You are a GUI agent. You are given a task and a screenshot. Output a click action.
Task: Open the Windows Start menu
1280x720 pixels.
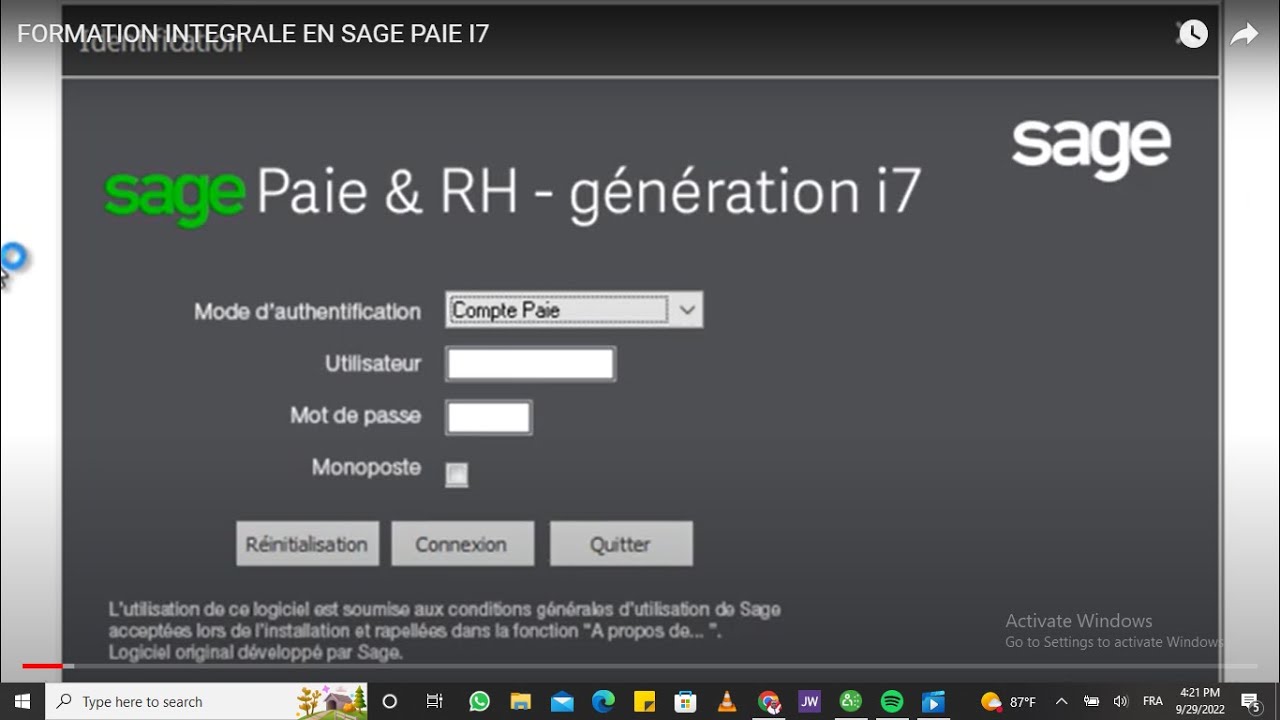tap(22, 701)
